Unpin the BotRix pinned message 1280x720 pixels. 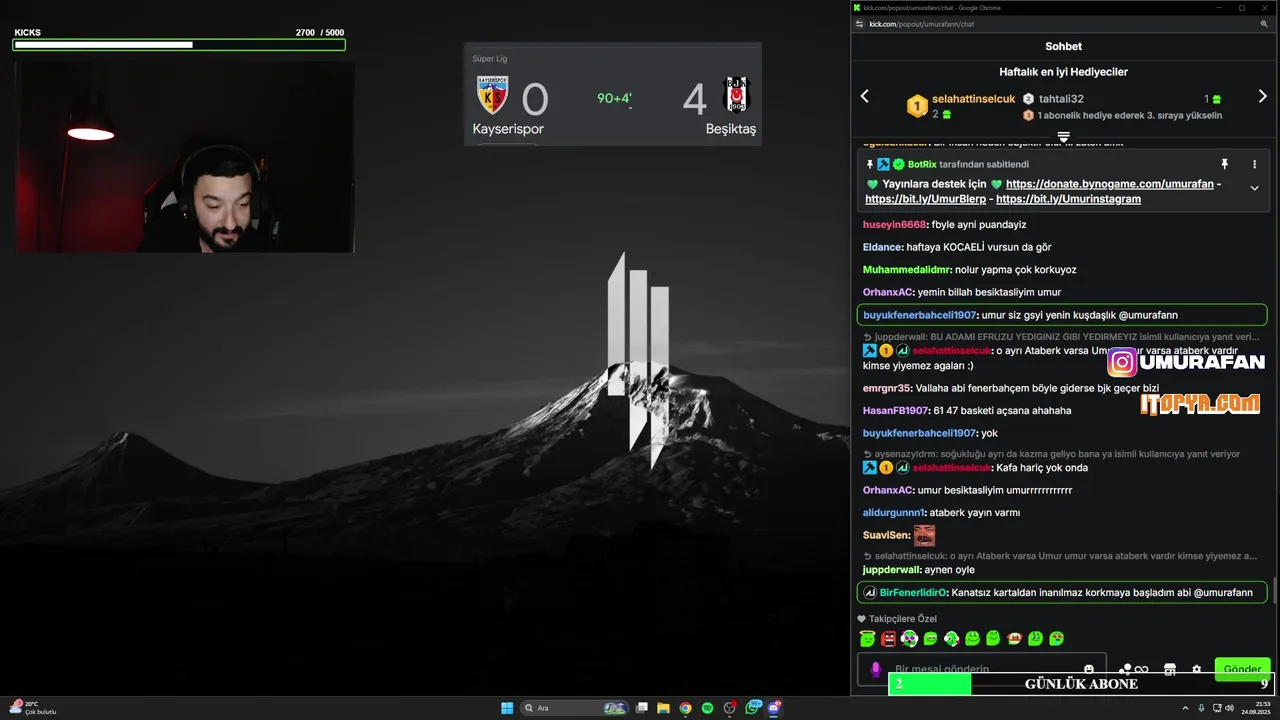click(1224, 164)
